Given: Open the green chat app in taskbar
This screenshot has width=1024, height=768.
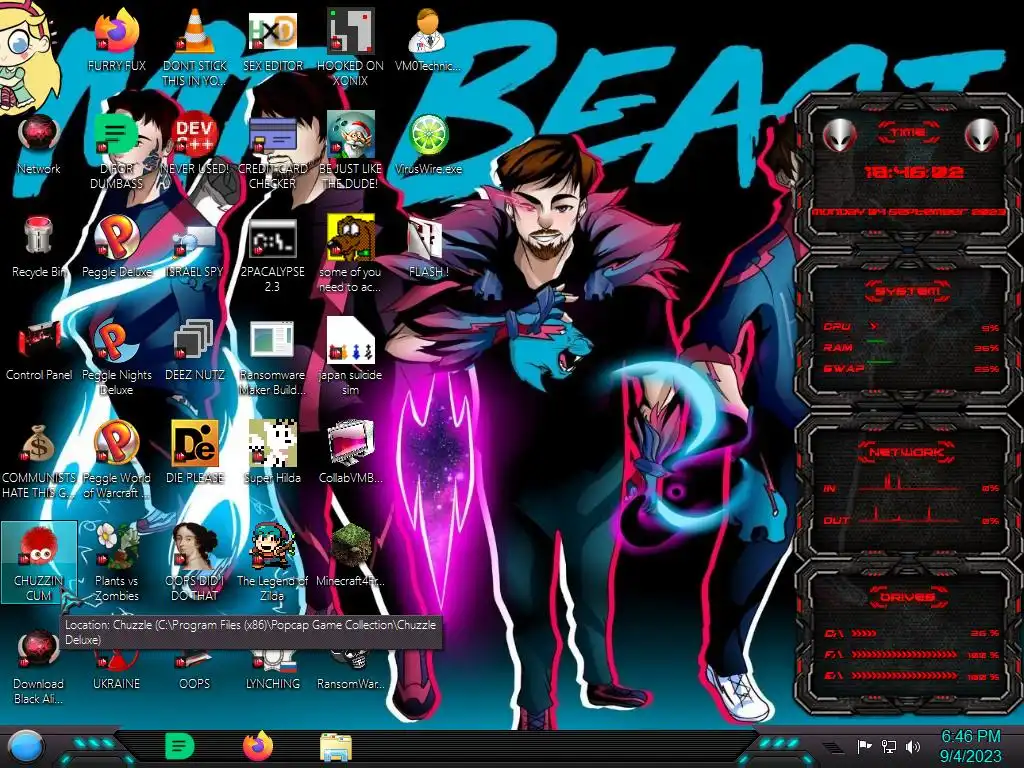Looking at the screenshot, I should pos(179,747).
